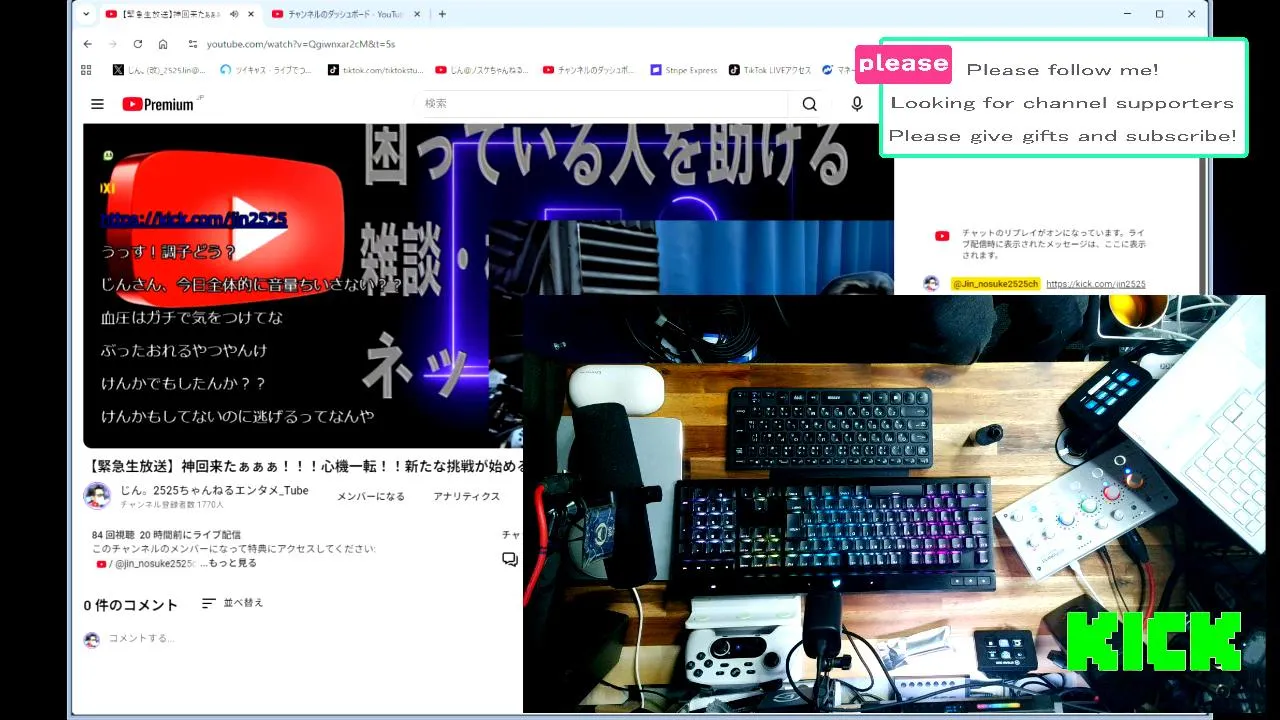Click the 84 回視聴 20 時間前にライブ配信 text
The width and height of the screenshot is (1280, 720).
click(166, 535)
